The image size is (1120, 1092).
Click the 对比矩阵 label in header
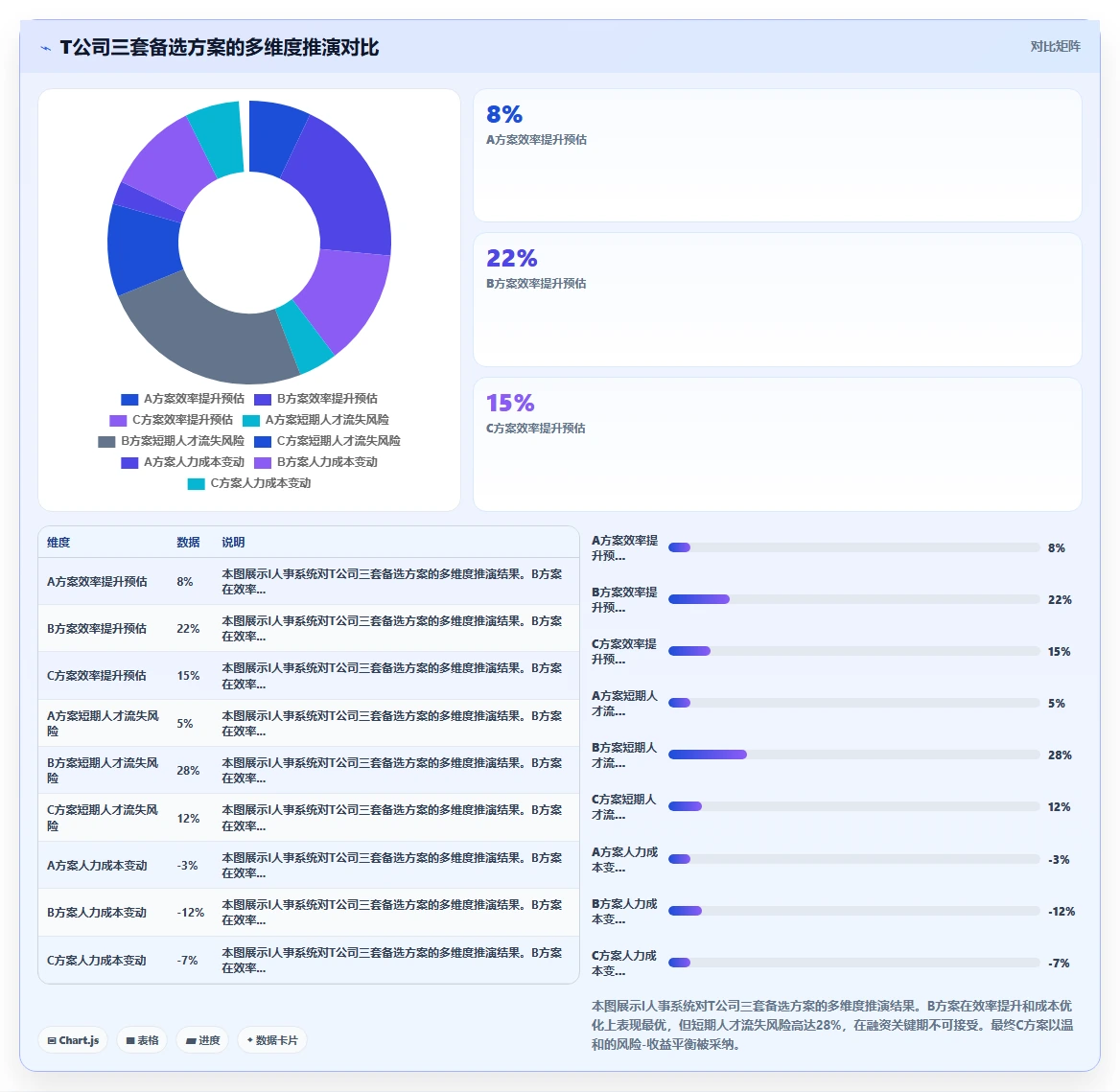coord(1055,46)
